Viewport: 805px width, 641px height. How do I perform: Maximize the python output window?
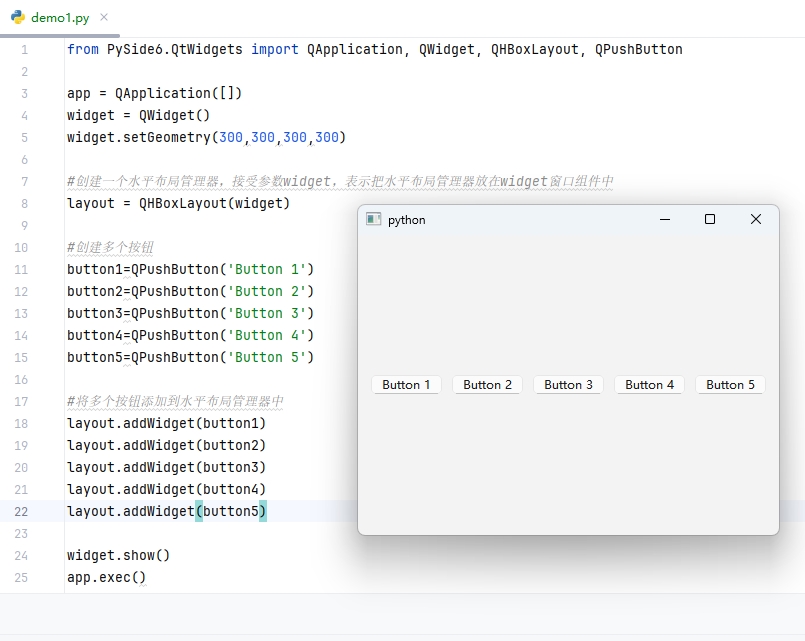710,219
